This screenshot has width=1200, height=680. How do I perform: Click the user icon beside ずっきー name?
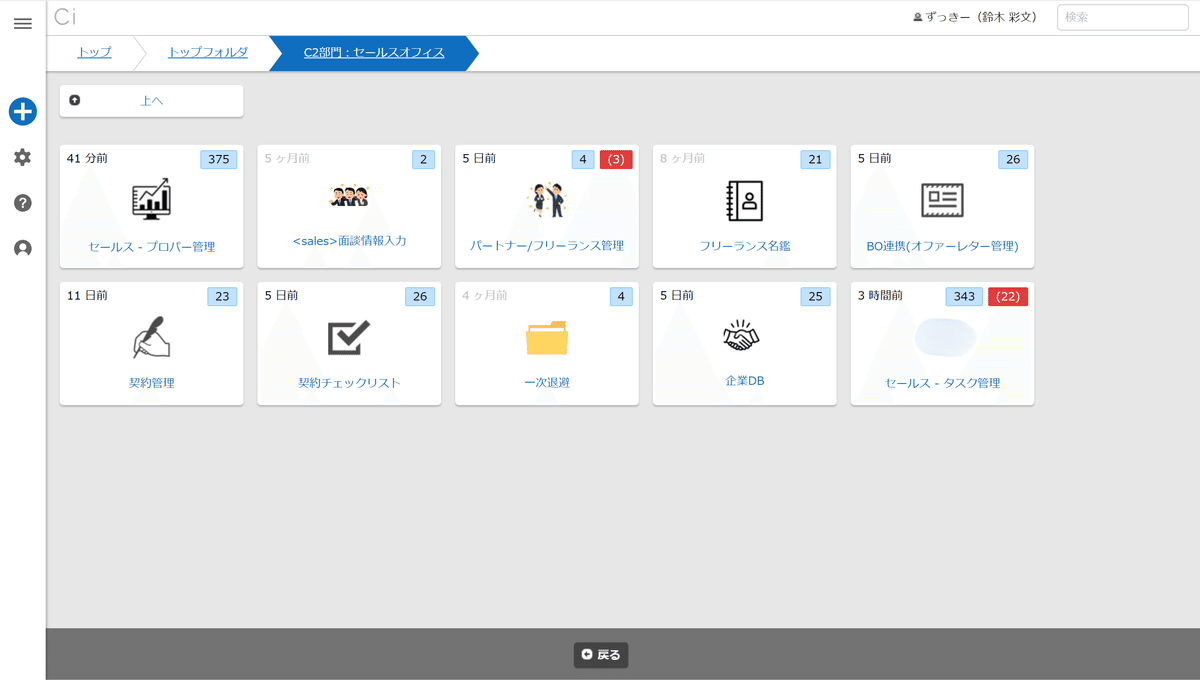[917, 18]
